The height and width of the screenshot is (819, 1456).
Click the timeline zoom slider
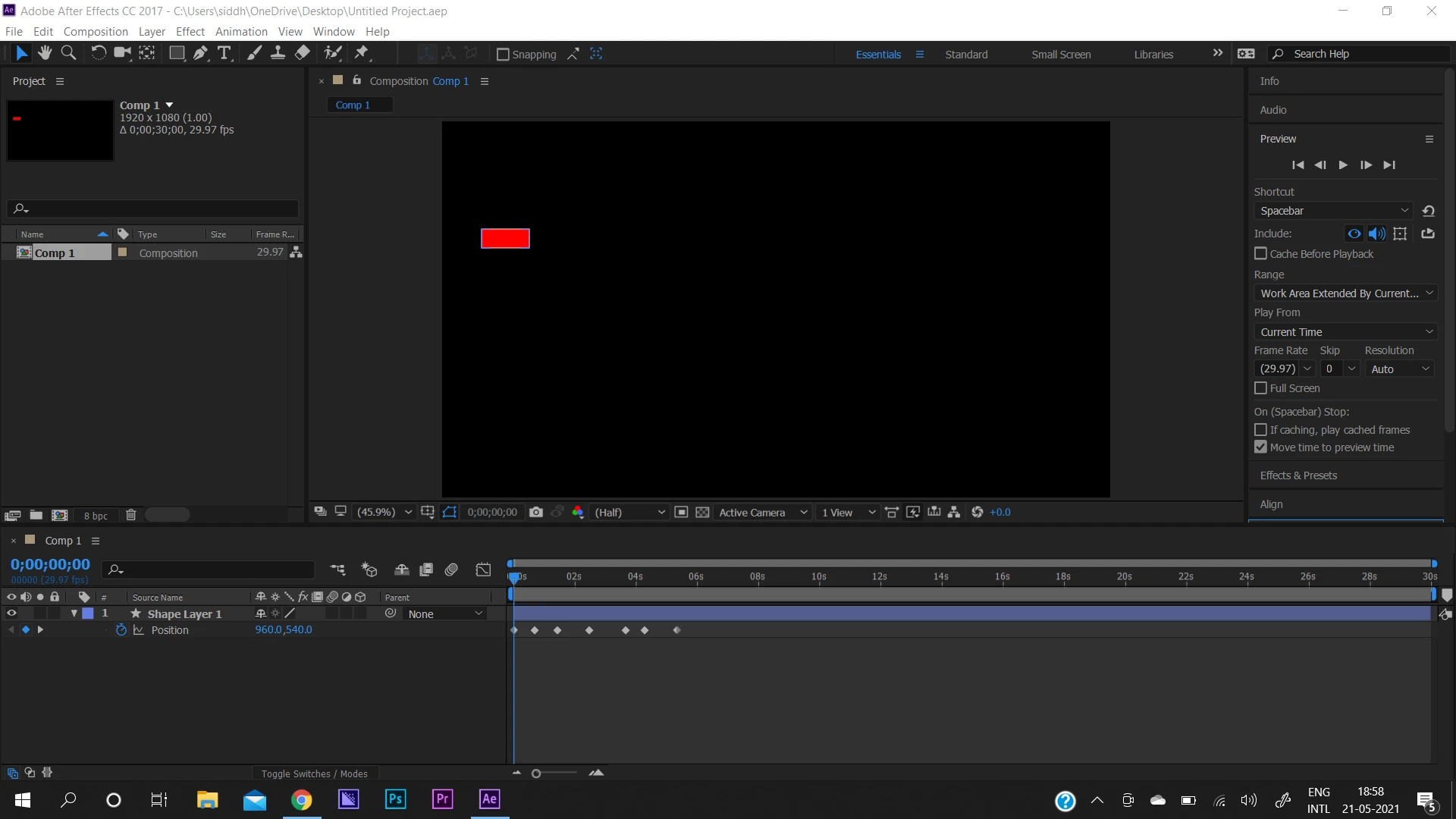(x=536, y=773)
